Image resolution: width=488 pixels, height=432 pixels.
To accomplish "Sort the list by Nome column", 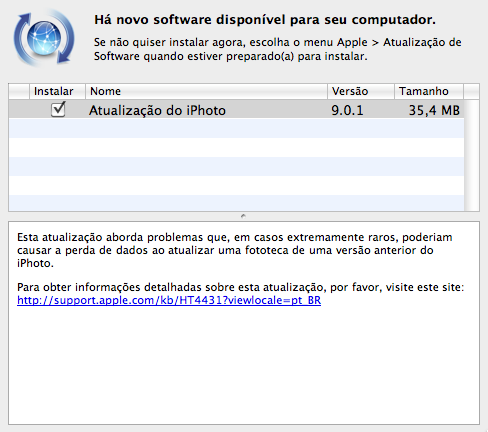I will 206,91.
